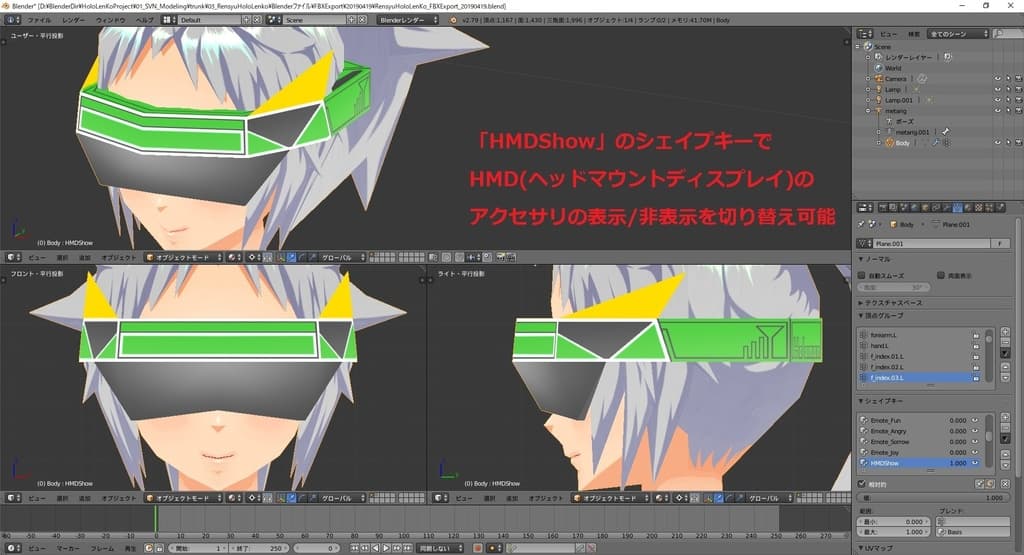Click the record keyframe button in timeline
Viewport: 1024px width, 555px height.
[x=477, y=548]
